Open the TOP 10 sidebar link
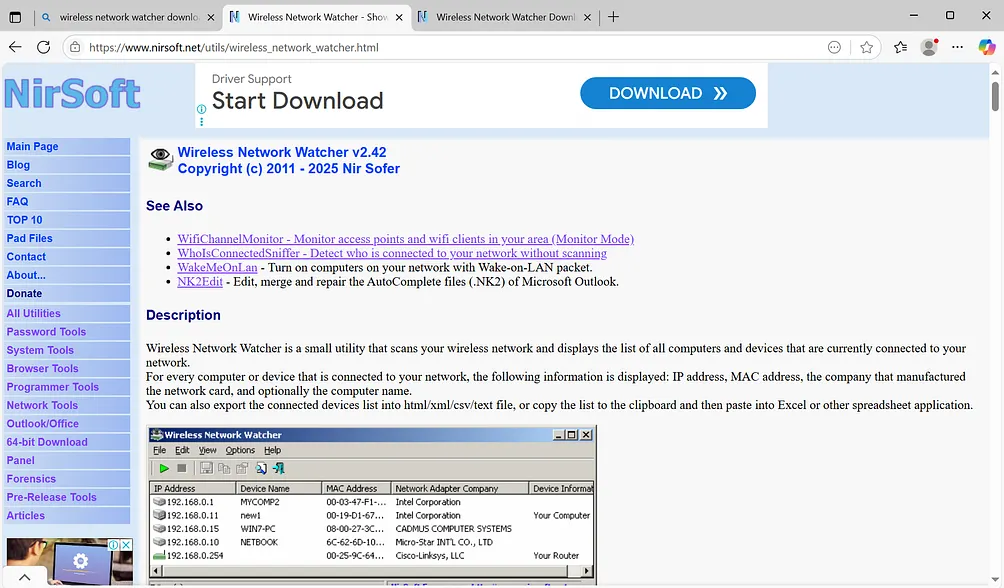Image resolution: width=1004 pixels, height=588 pixels. 67,220
